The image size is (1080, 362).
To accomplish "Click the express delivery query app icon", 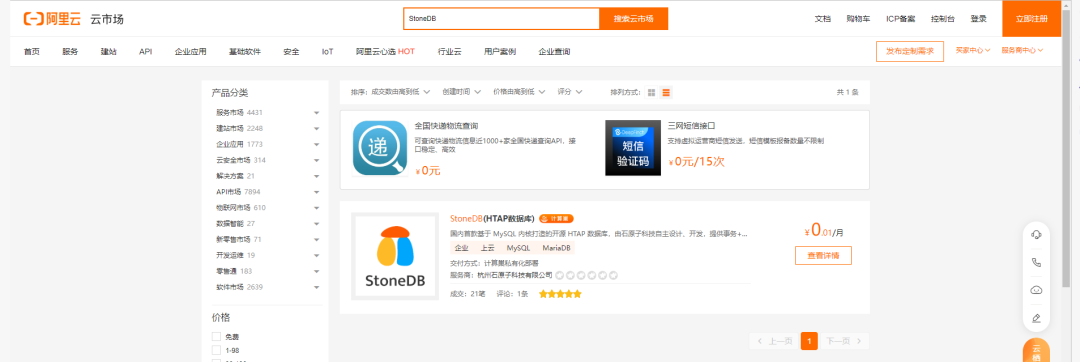I will tap(380, 148).
